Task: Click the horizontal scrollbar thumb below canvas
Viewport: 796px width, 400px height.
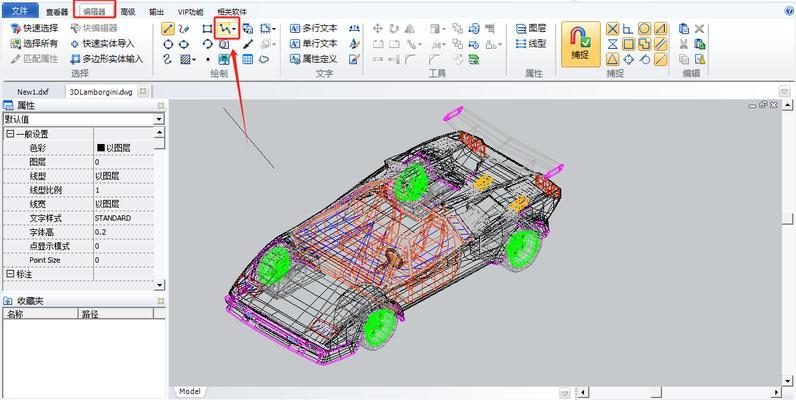Action: (x=656, y=392)
